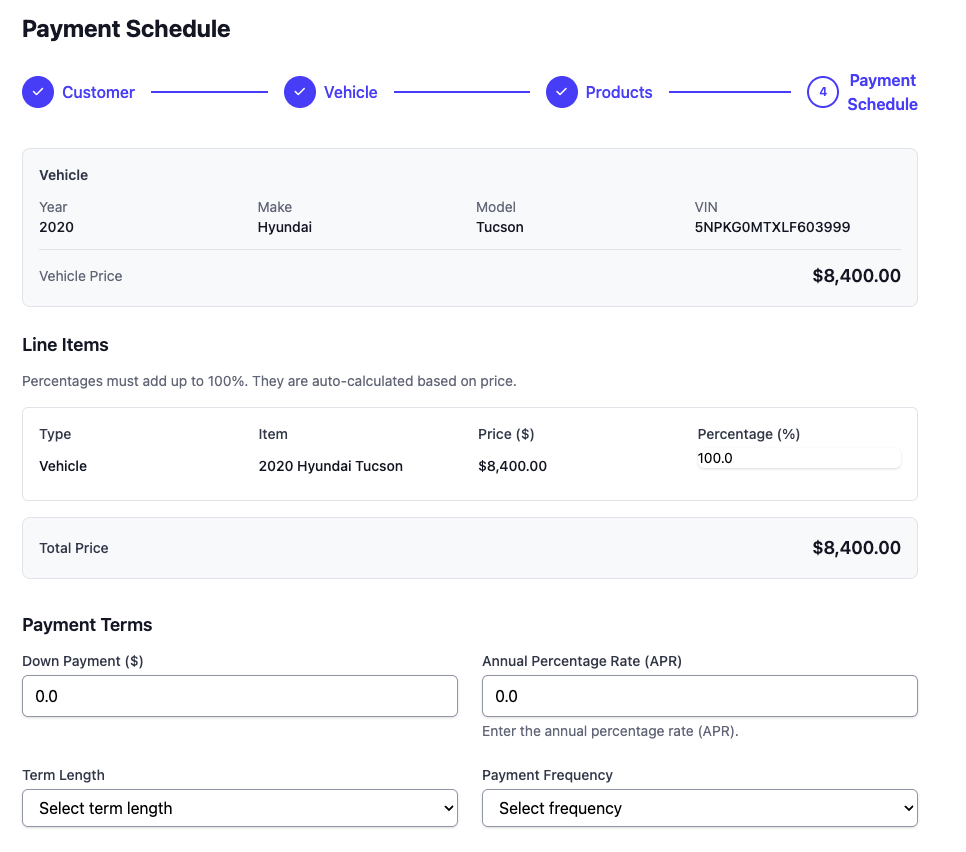The width and height of the screenshot is (966, 852).
Task: Open the Payment Frequency dropdown
Action: click(x=700, y=808)
